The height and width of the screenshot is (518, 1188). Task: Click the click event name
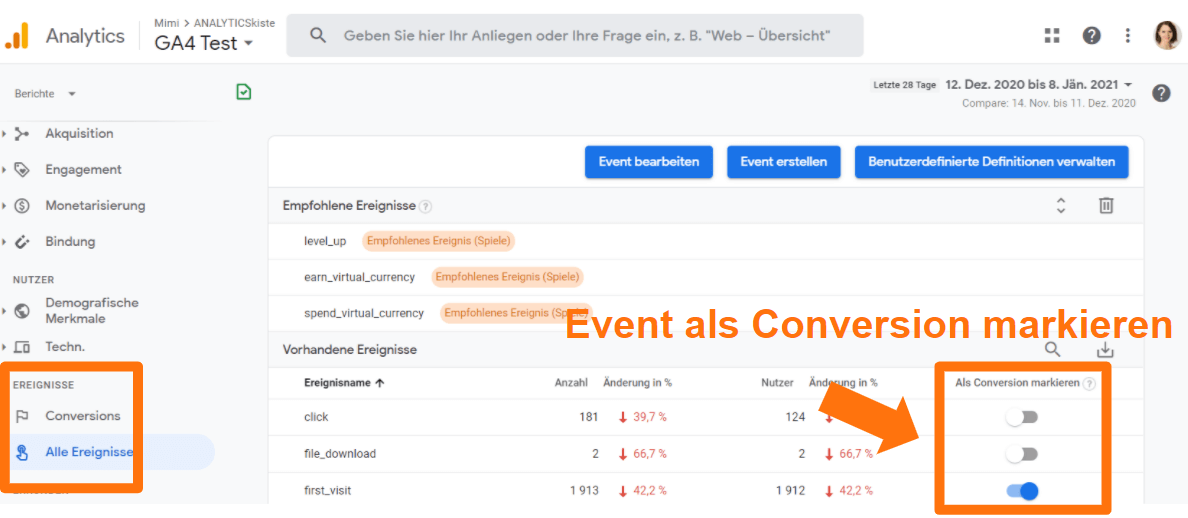tap(316, 417)
